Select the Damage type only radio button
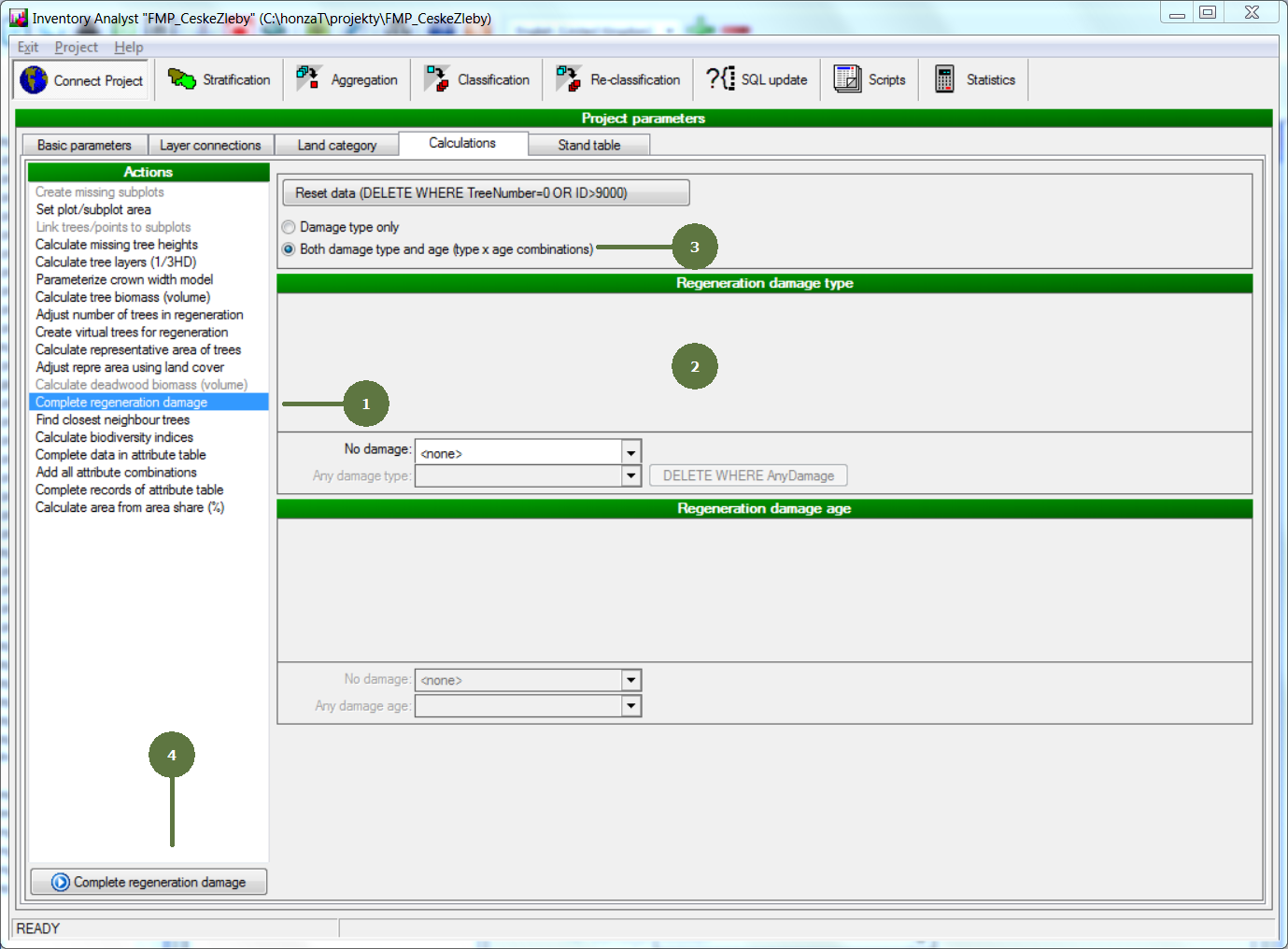This screenshot has width=1288, height=949. tap(289, 227)
